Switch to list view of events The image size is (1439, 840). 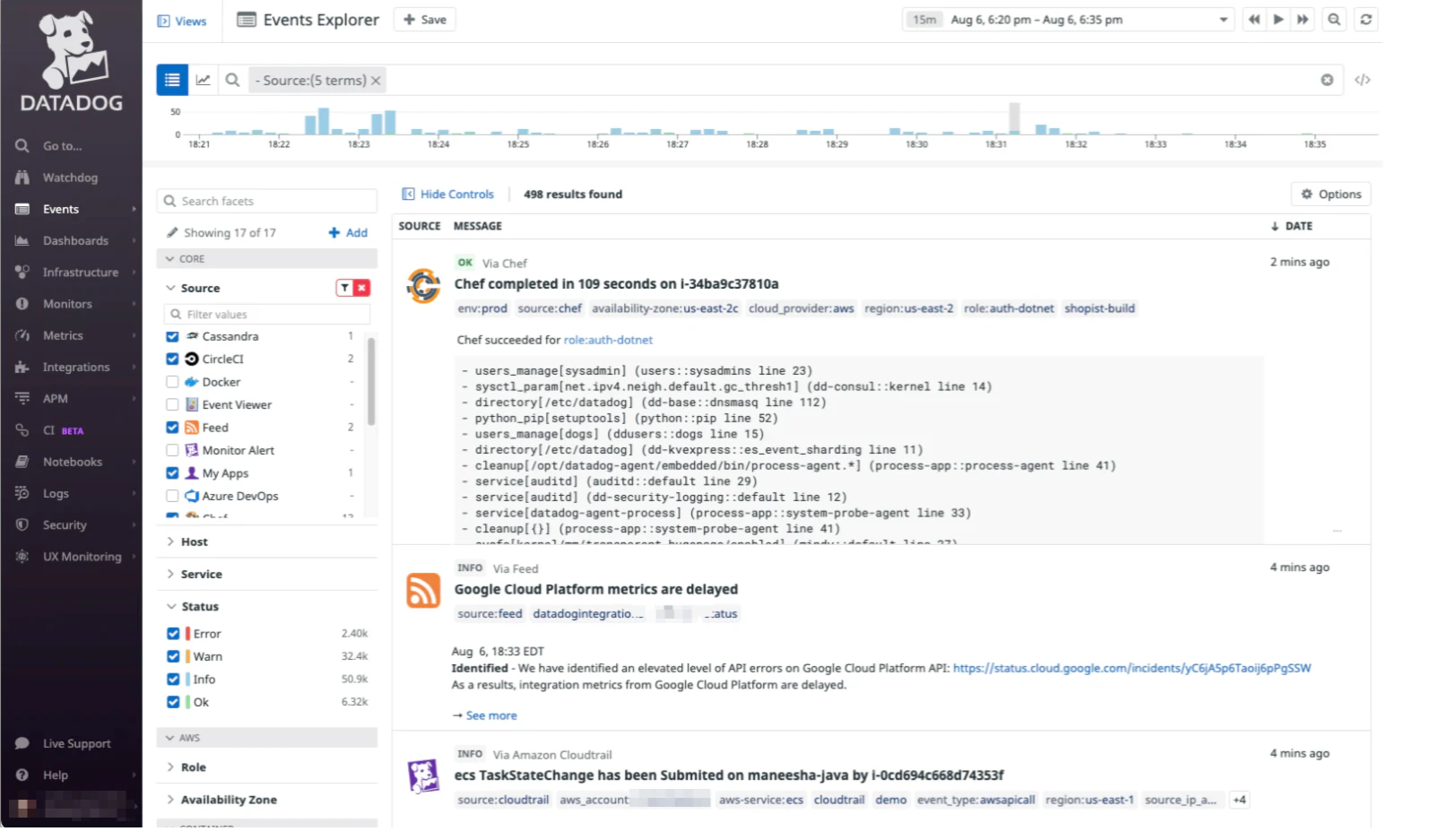(x=172, y=80)
